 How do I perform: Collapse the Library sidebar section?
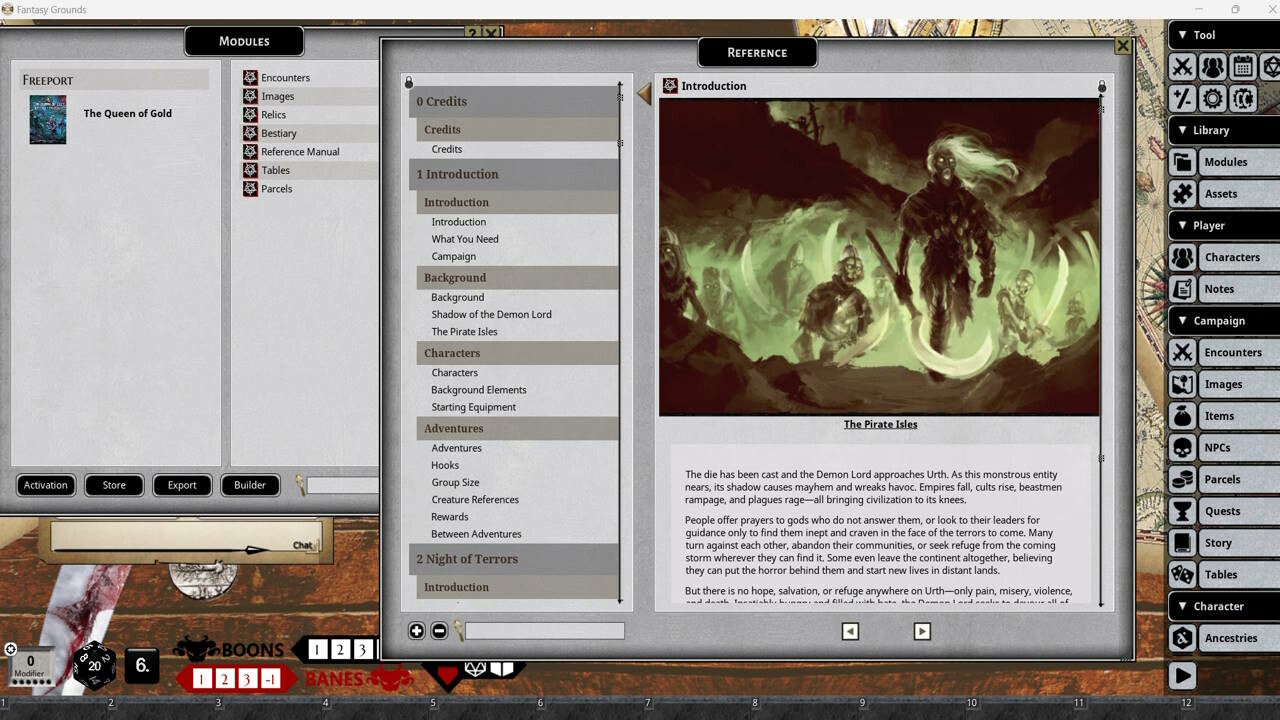[x=1183, y=130]
